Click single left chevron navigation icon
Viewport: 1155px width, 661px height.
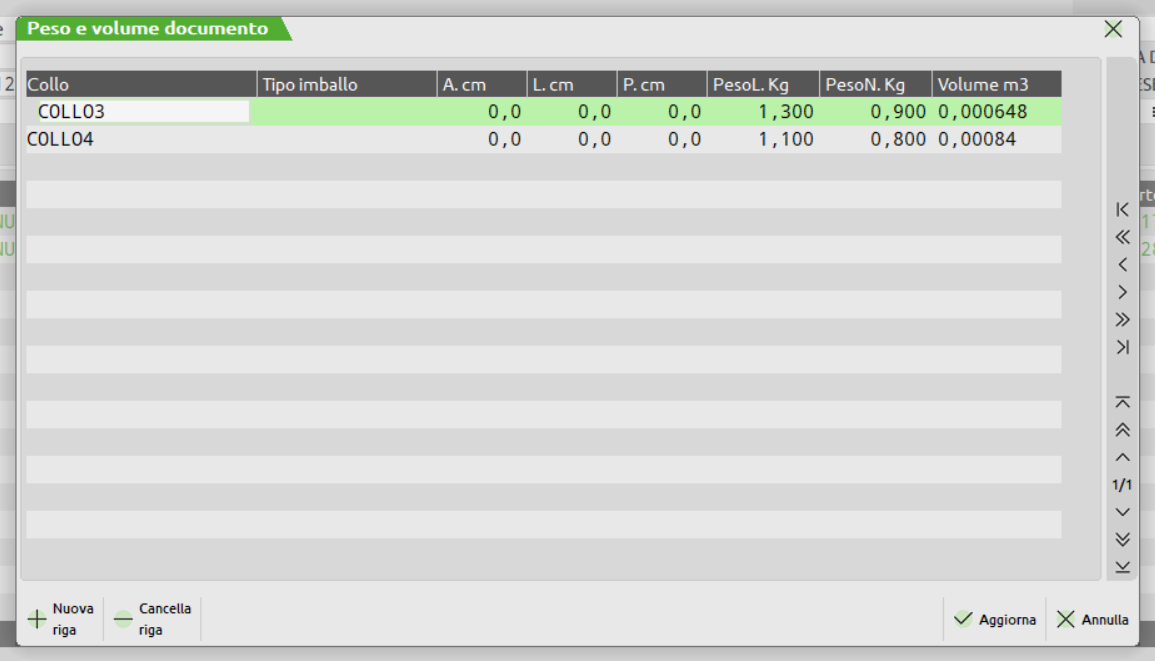coord(1122,265)
